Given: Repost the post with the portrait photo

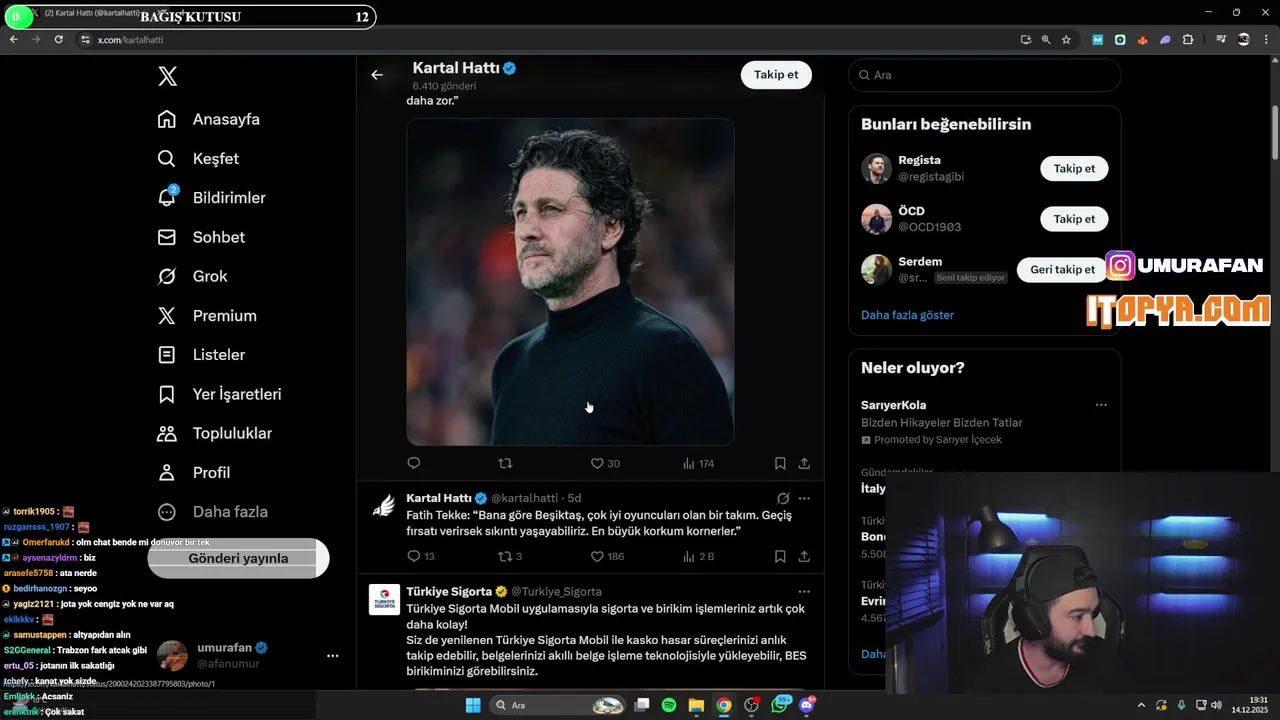Looking at the screenshot, I should (x=505, y=463).
